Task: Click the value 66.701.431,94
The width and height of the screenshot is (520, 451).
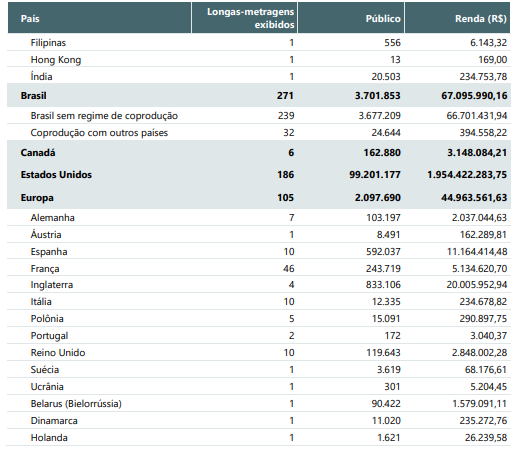Action: [x=477, y=116]
